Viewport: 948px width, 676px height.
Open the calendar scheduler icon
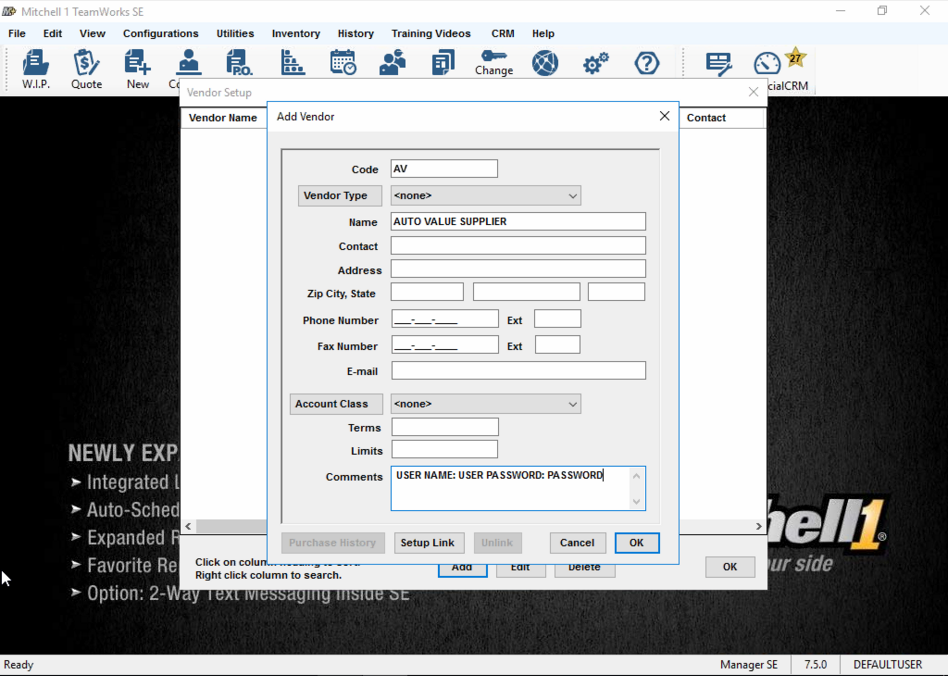point(343,63)
